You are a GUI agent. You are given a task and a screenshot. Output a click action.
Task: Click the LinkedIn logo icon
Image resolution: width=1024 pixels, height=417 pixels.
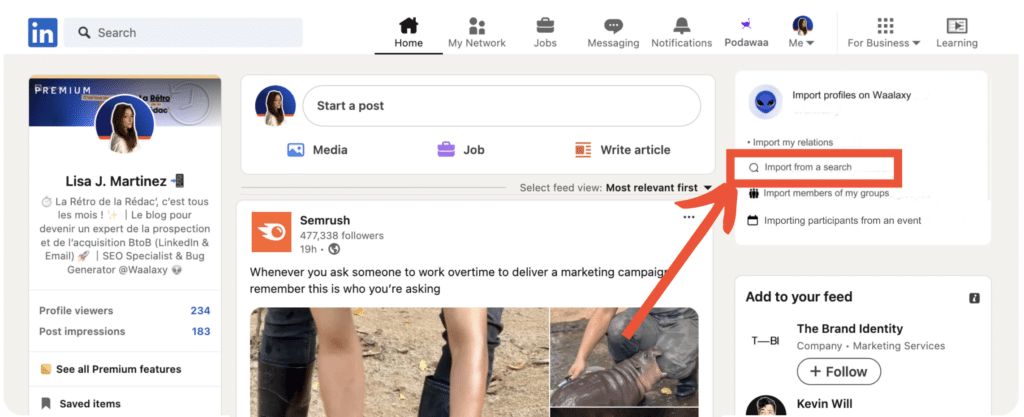coord(42,33)
